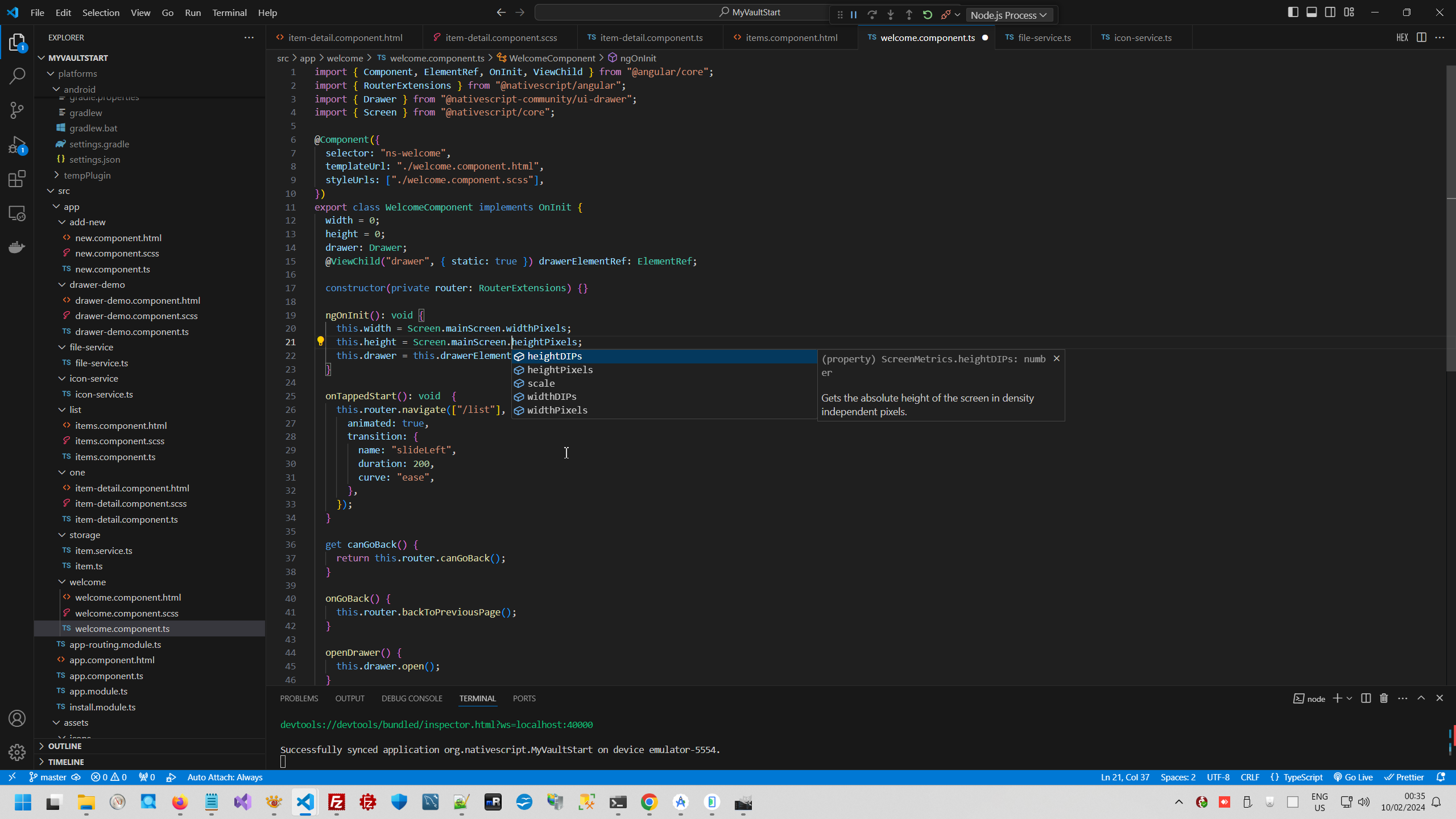Viewport: 1456px width, 819px height.
Task: Select Run and Debug in the activity bar
Action: pos(17,145)
